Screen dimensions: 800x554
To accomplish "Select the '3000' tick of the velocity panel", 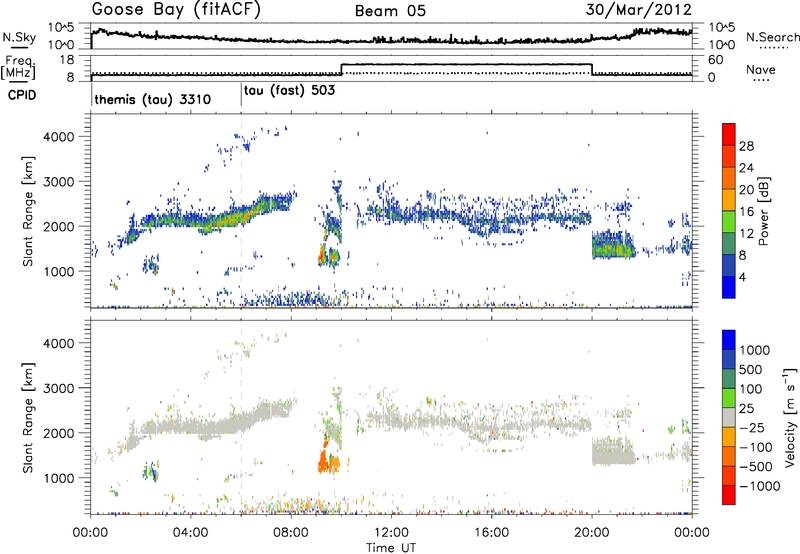I will coord(58,388).
